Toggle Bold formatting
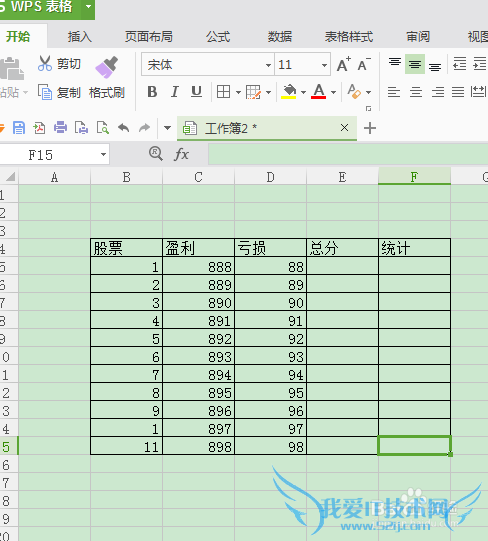The height and width of the screenshot is (541, 488). tap(152, 92)
